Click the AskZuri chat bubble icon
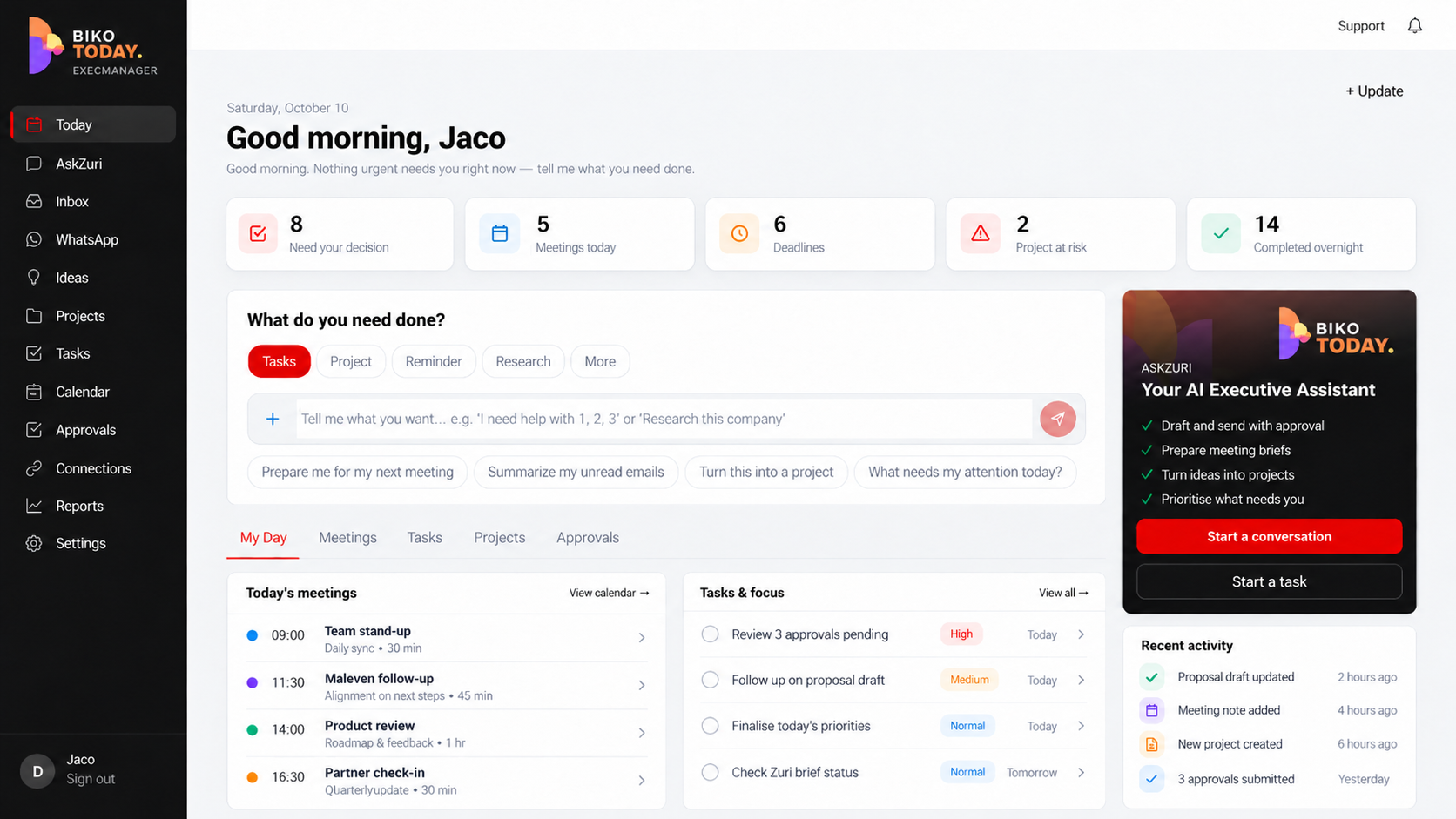 34,164
